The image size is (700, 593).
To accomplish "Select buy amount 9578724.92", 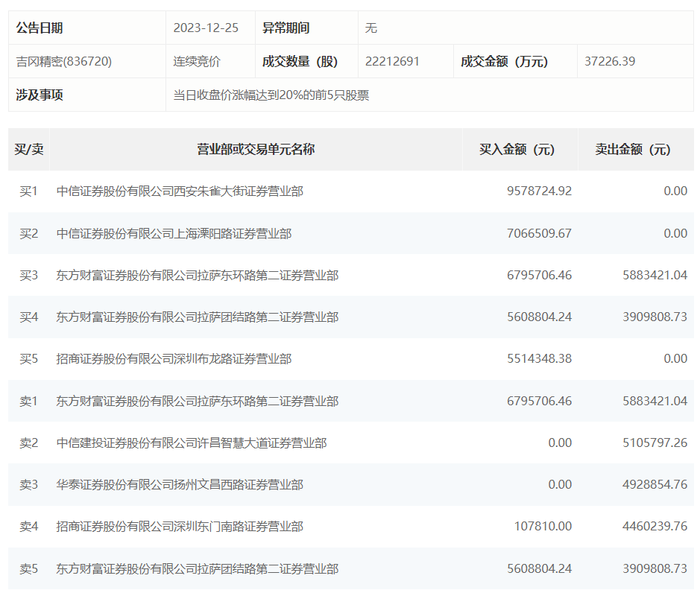I will 539,191.
